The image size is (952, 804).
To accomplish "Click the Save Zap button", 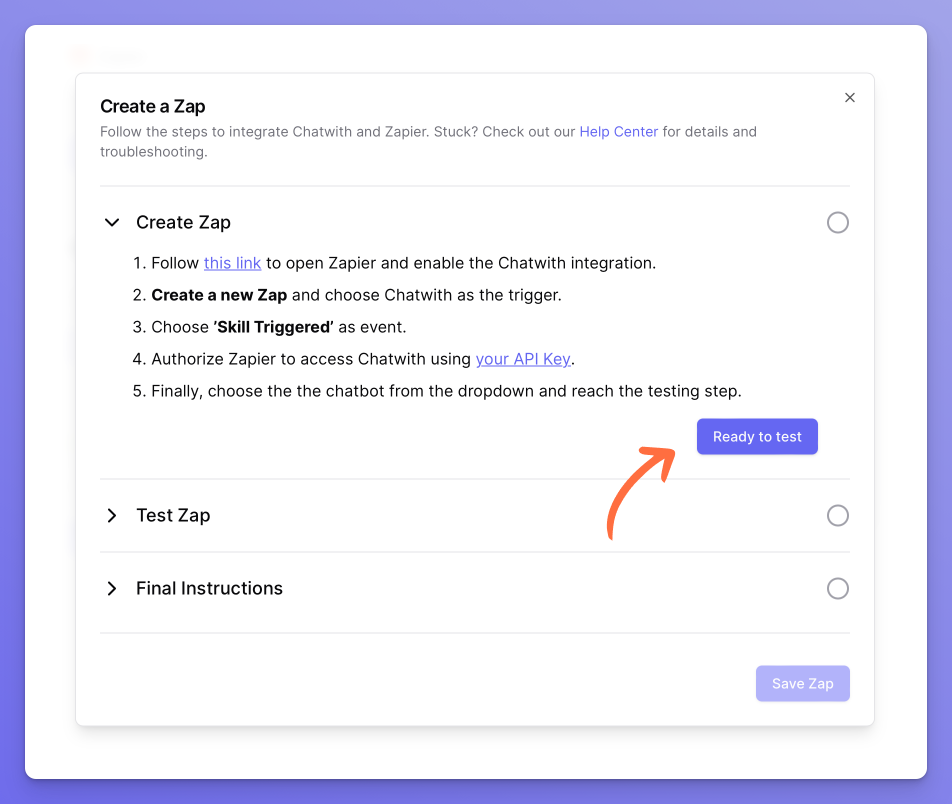I will [x=802, y=684].
